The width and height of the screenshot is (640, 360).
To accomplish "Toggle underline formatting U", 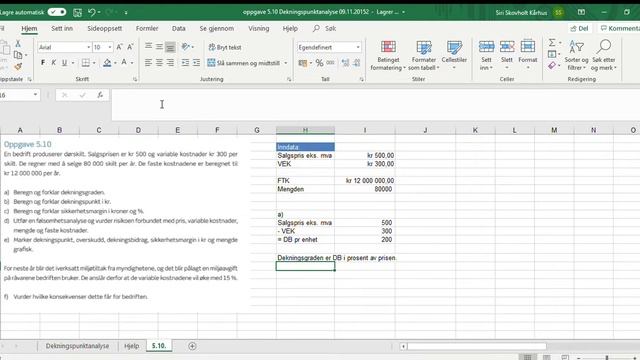I will click(64, 62).
